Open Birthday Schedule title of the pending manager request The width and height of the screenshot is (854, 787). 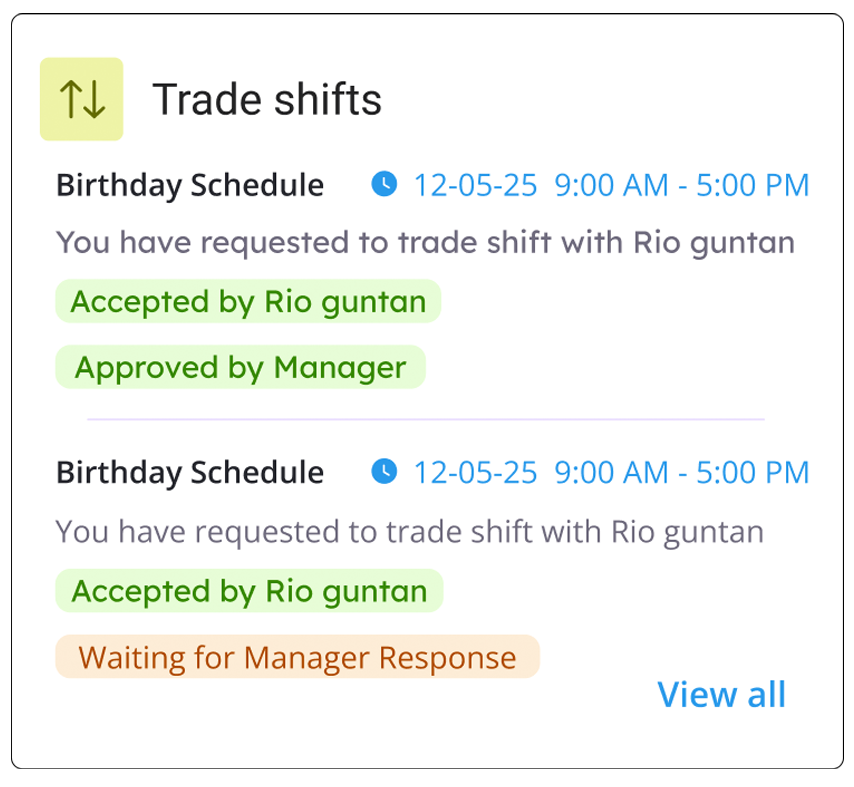coord(190,472)
